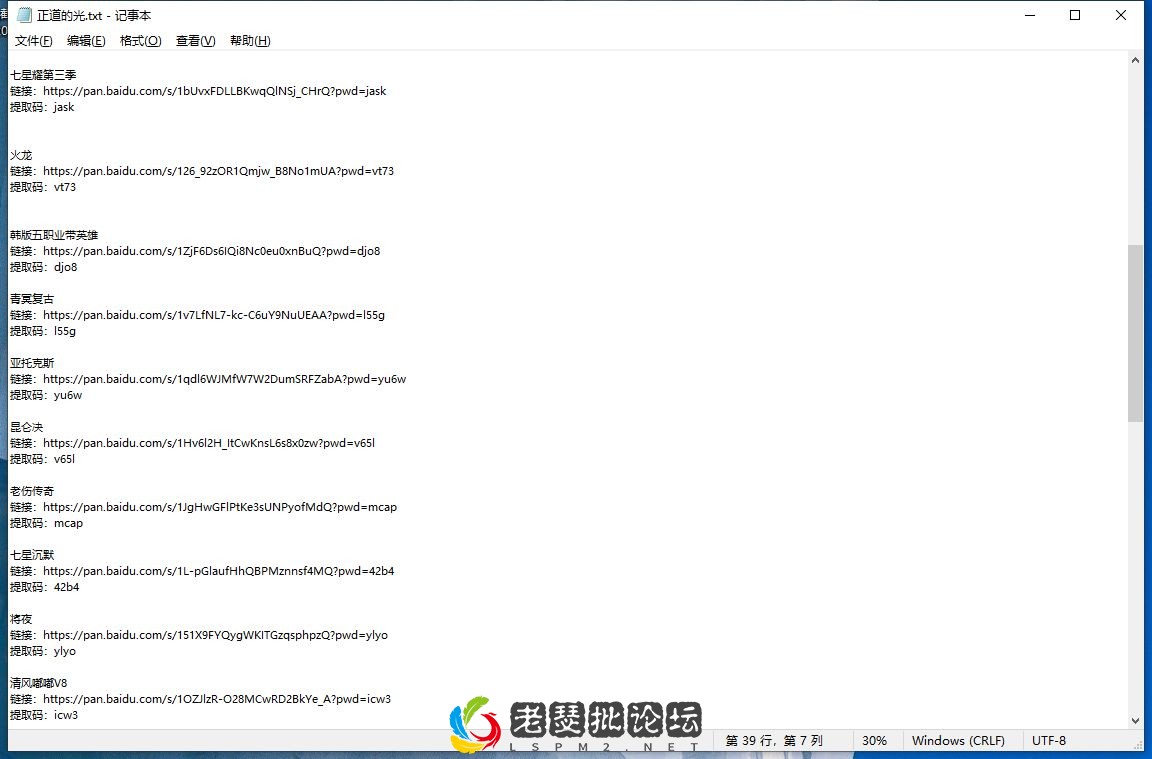Click the 提取码: djo8 line
1152x759 pixels.
(43, 267)
